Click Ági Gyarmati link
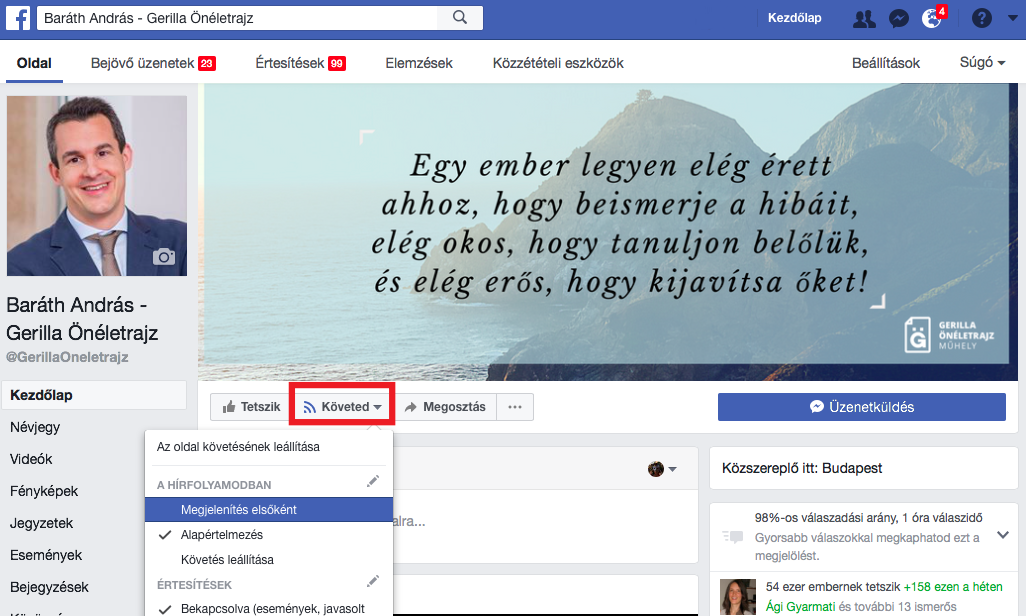The width and height of the screenshot is (1026, 616). [800, 606]
